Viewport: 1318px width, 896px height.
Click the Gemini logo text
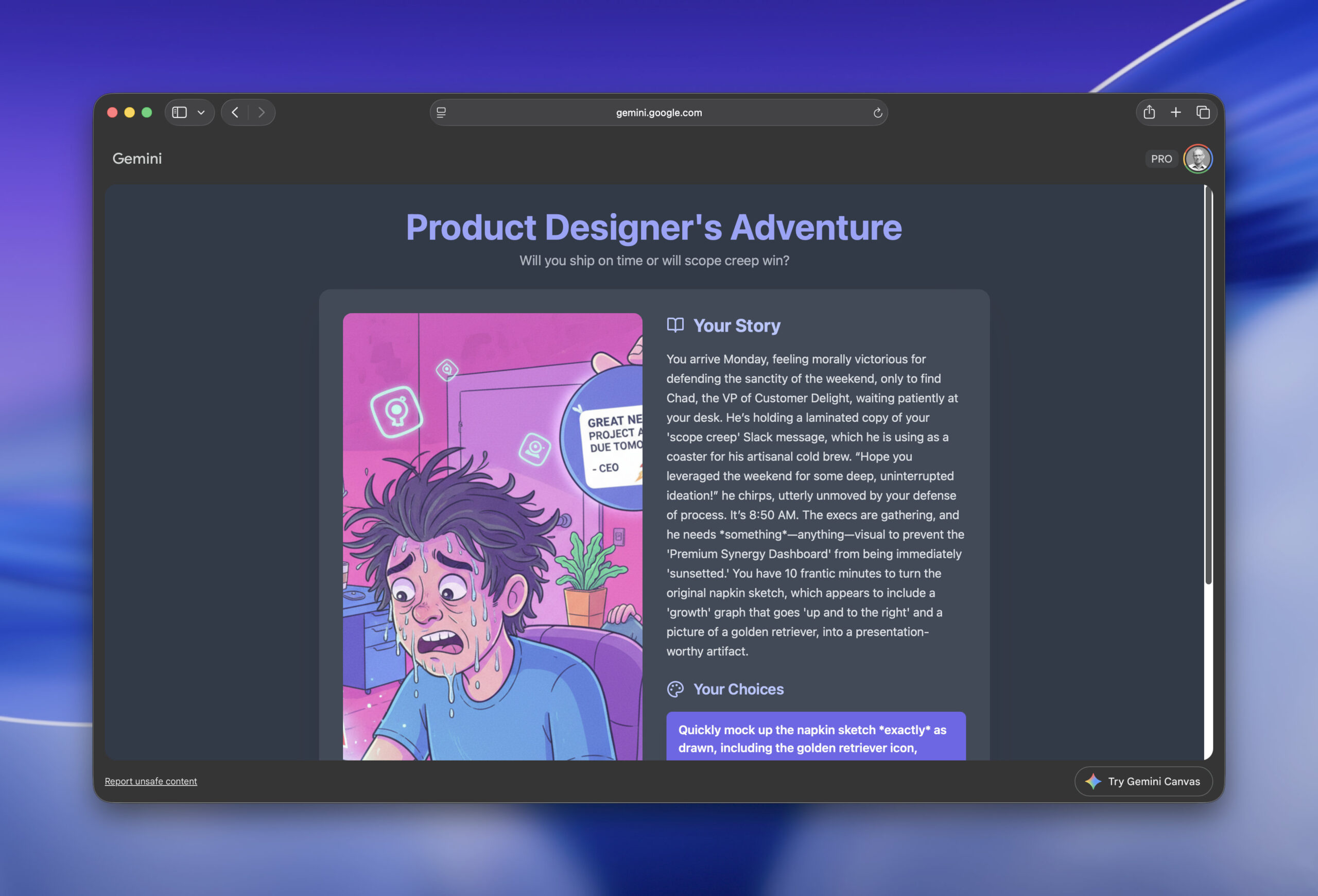click(136, 158)
